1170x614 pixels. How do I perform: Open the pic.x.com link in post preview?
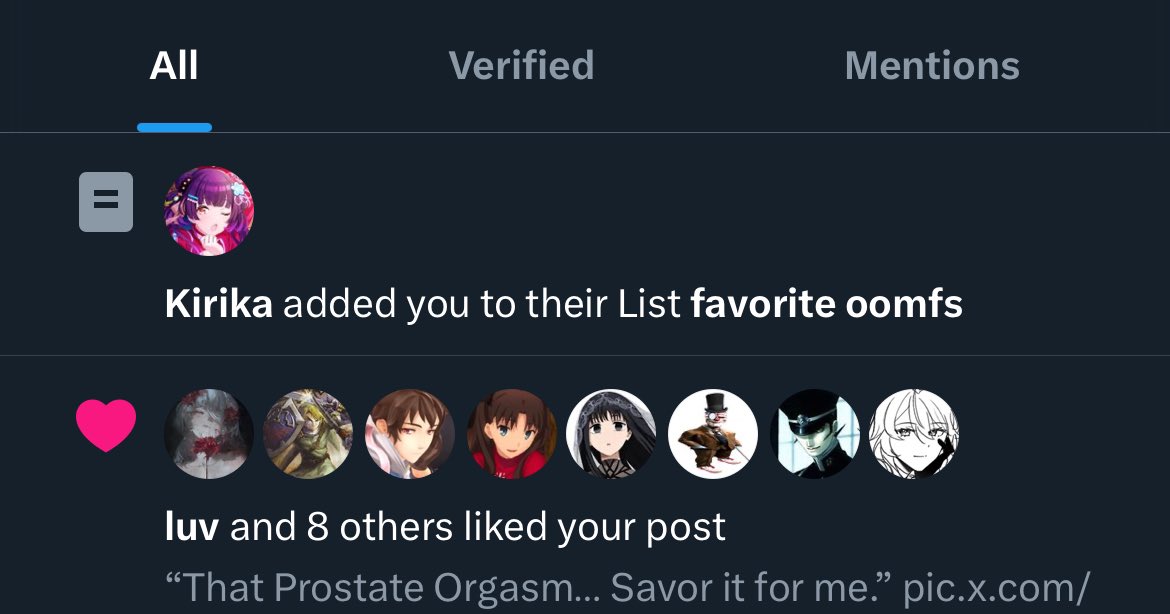997,588
